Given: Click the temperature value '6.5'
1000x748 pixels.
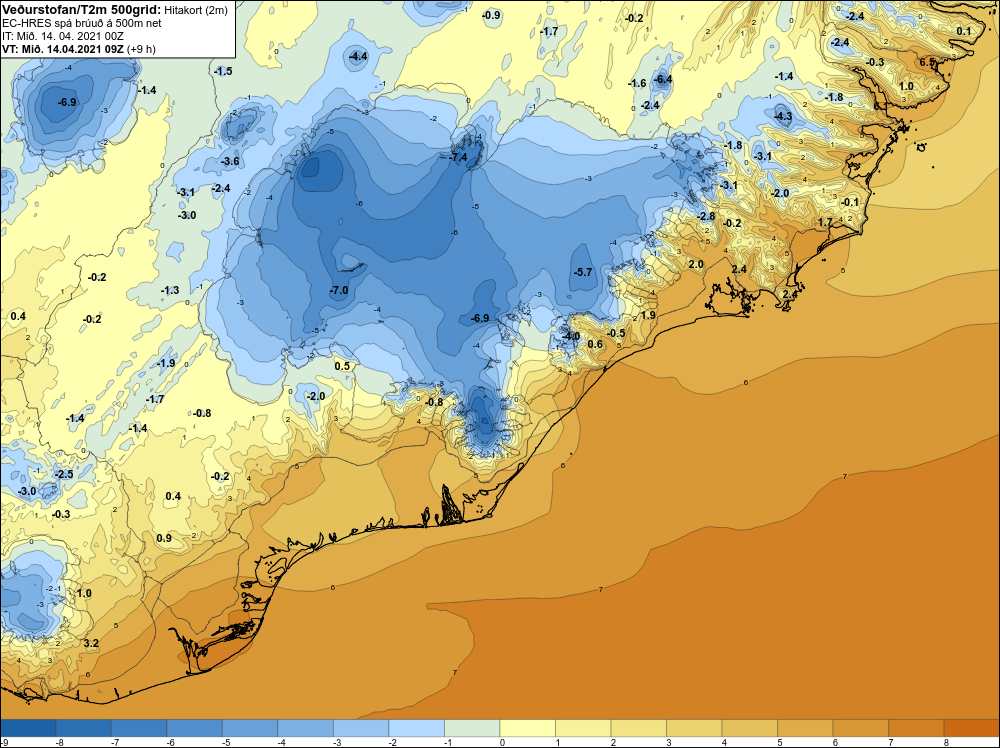Looking at the screenshot, I should [927, 62].
